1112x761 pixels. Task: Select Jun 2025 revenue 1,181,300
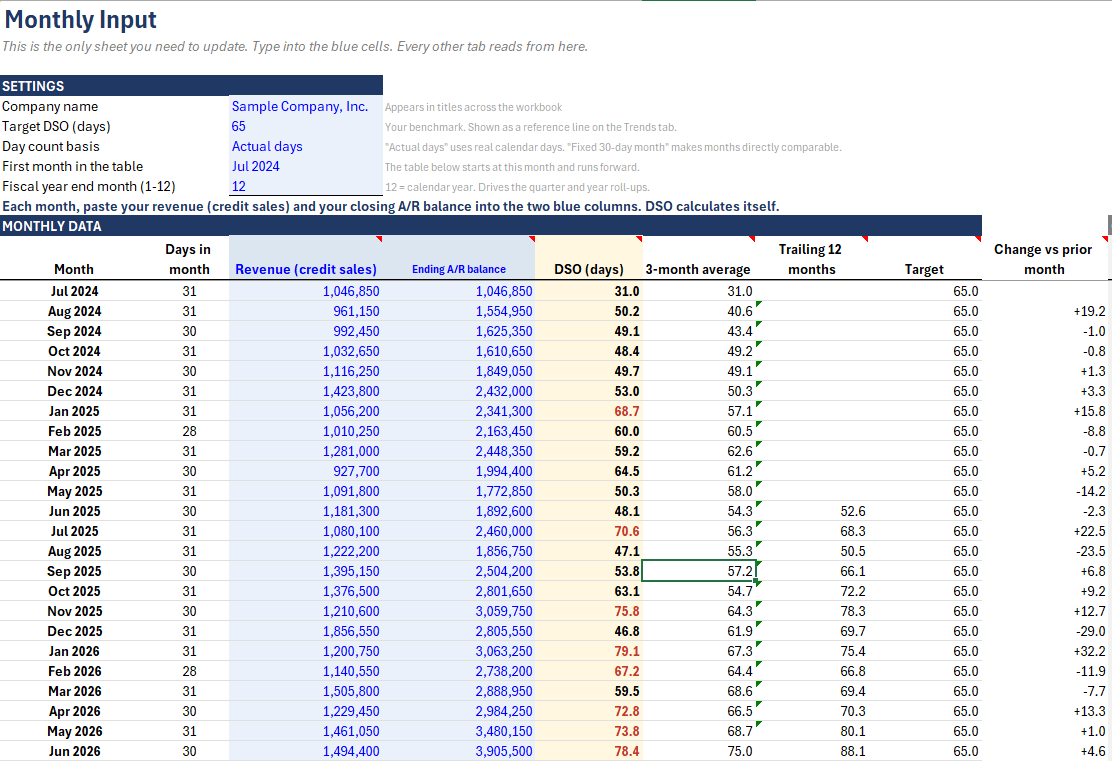coord(306,511)
